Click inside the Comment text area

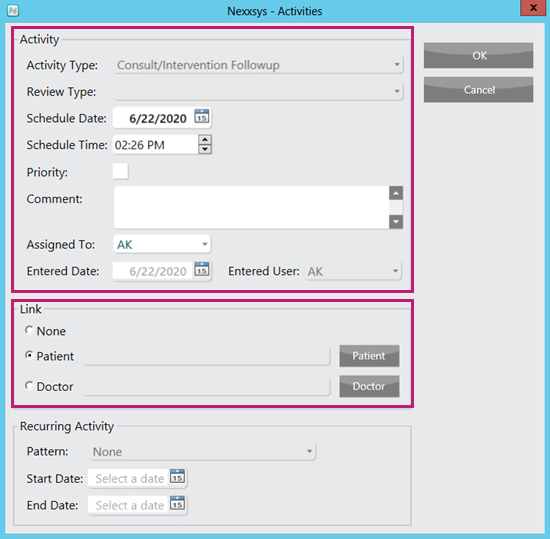[251, 207]
